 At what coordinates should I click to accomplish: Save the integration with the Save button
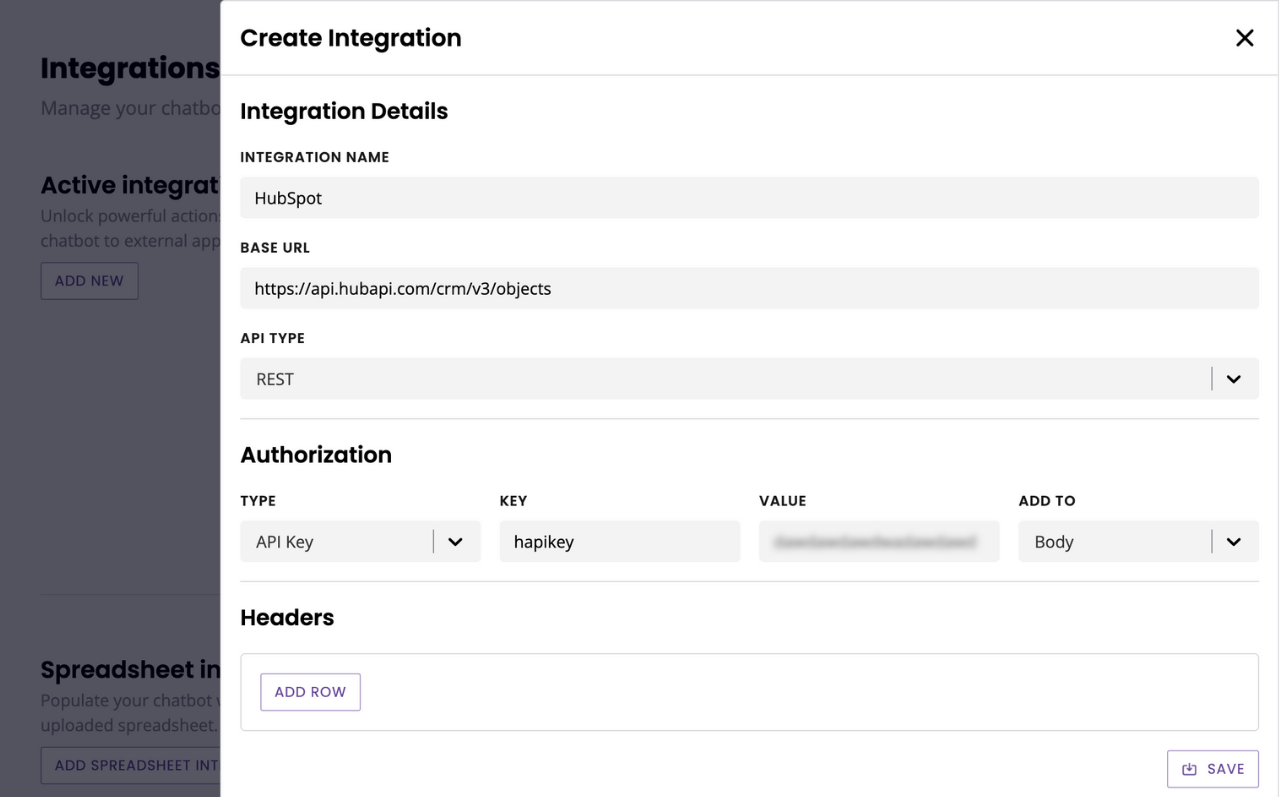click(1213, 769)
